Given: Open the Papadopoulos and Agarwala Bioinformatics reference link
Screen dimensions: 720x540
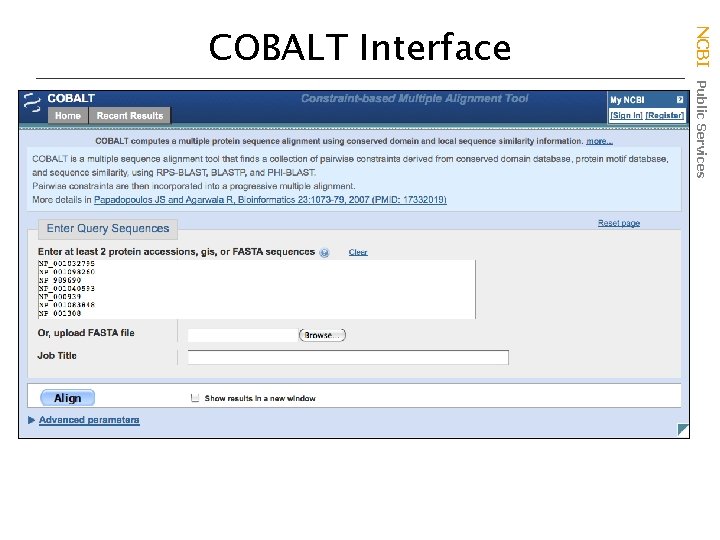Looking at the screenshot, I should [x=270, y=200].
